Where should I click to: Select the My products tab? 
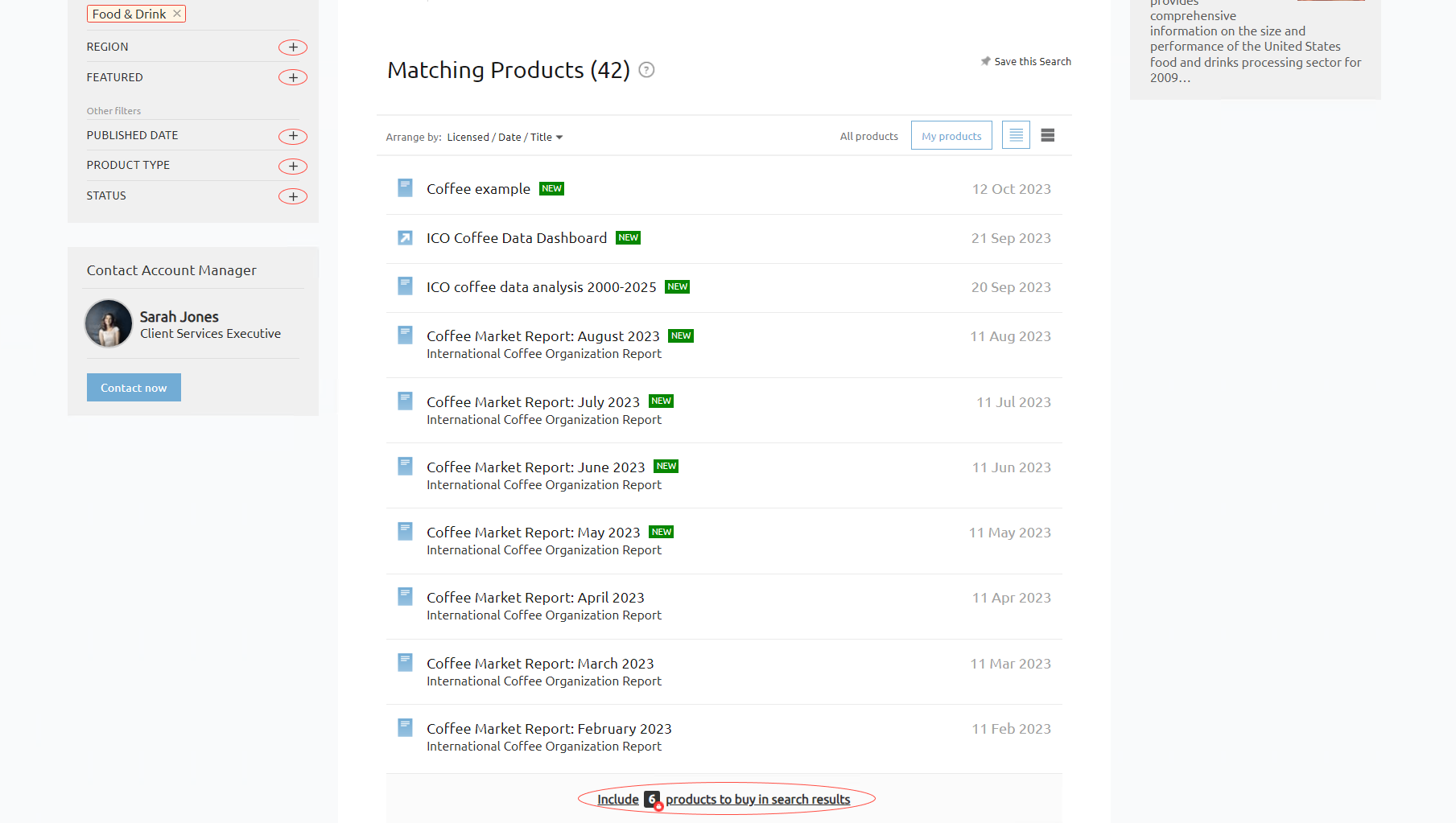point(951,137)
